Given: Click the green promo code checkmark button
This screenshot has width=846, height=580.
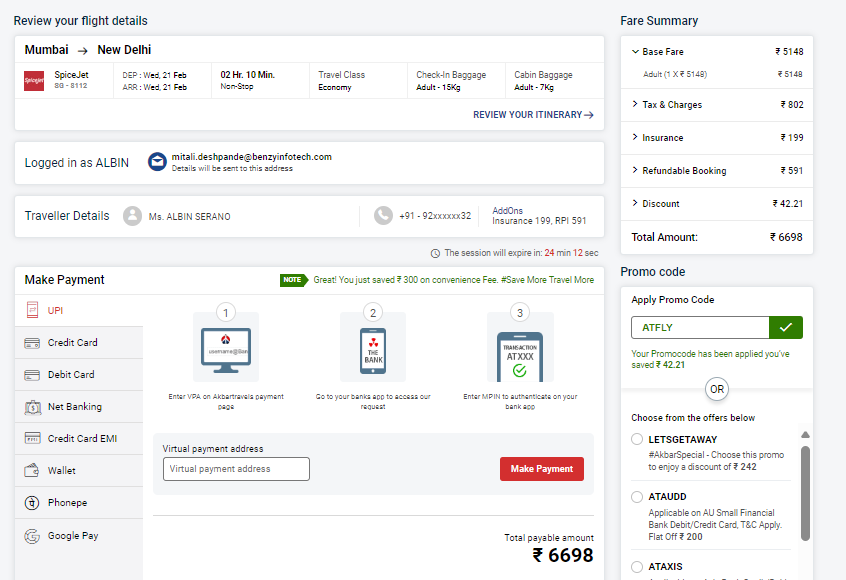Looking at the screenshot, I should click(786, 327).
